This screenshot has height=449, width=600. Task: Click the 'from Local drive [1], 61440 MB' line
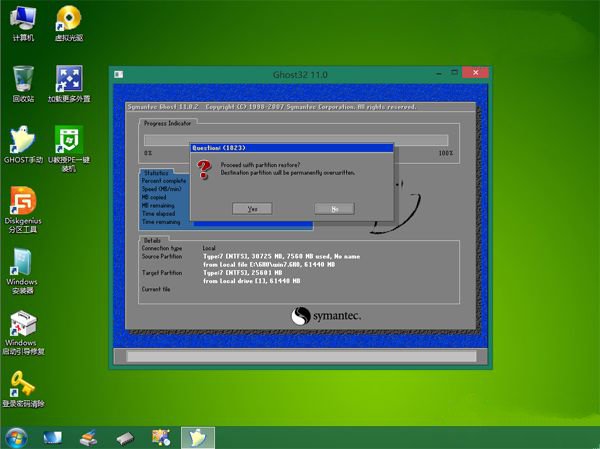pyautogui.click(x=251, y=281)
